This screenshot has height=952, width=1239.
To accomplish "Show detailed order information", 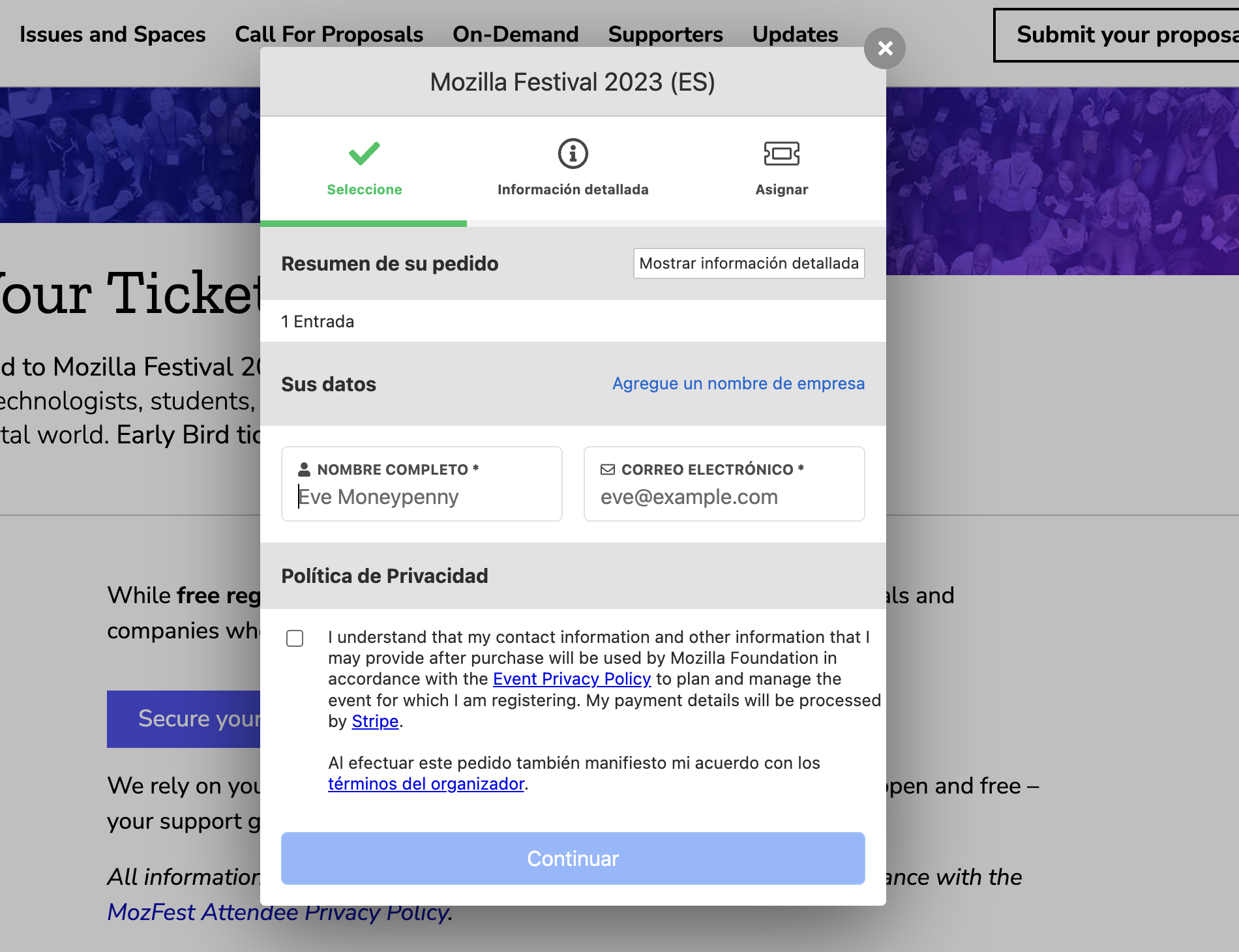I will tap(749, 263).
